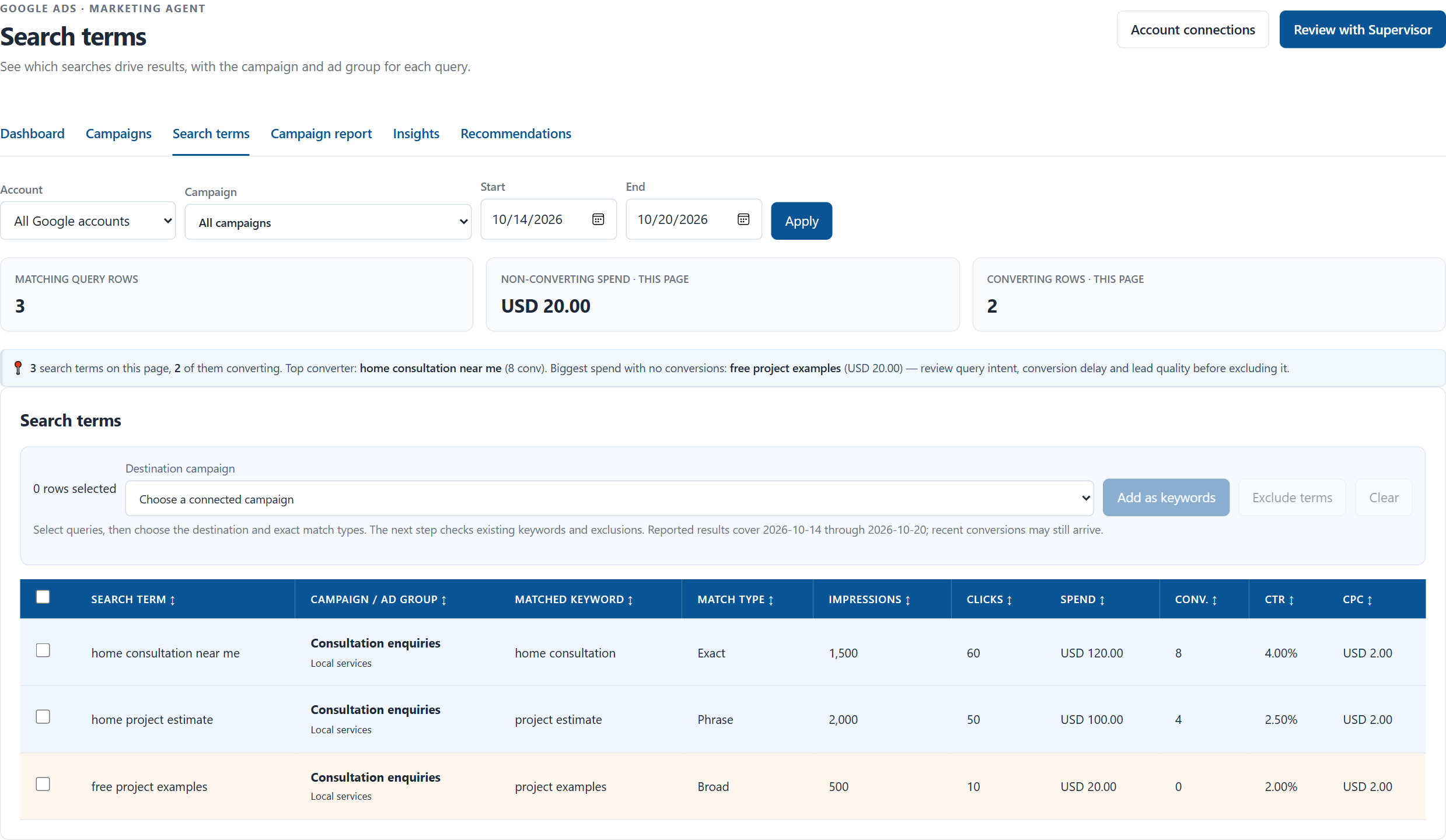This screenshot has height=840, width=1446.
Task: Open the Insights tab
Action: [x=416, y=134]
